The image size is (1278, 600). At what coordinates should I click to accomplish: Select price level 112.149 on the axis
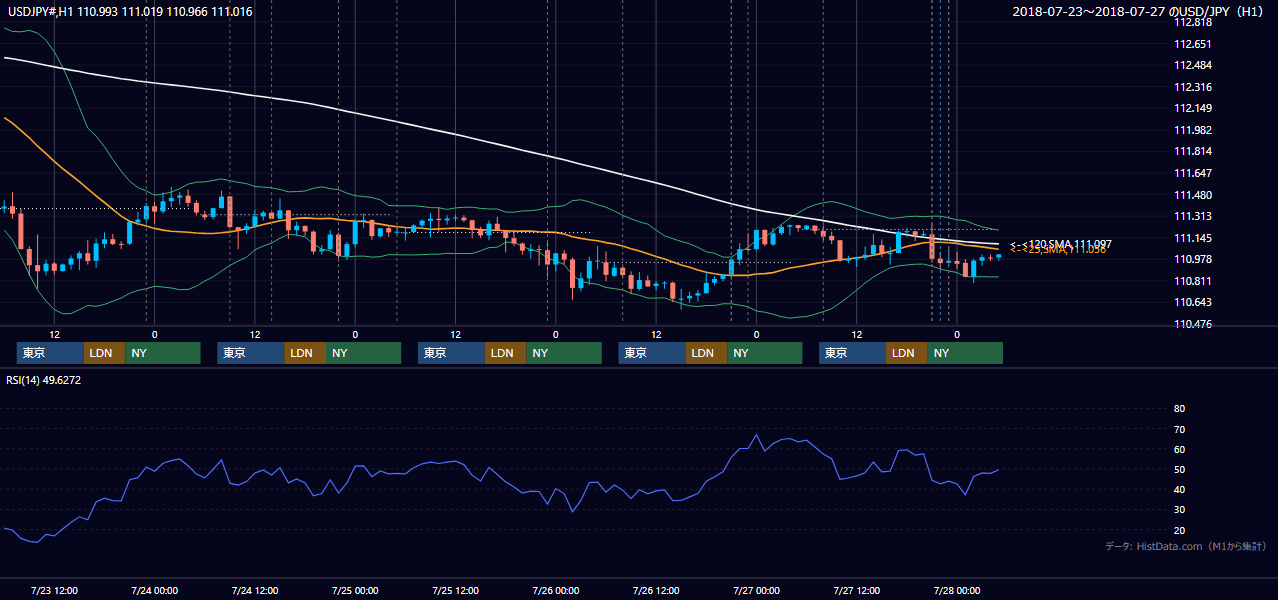pyautogui.click(x=1193, y=108)
